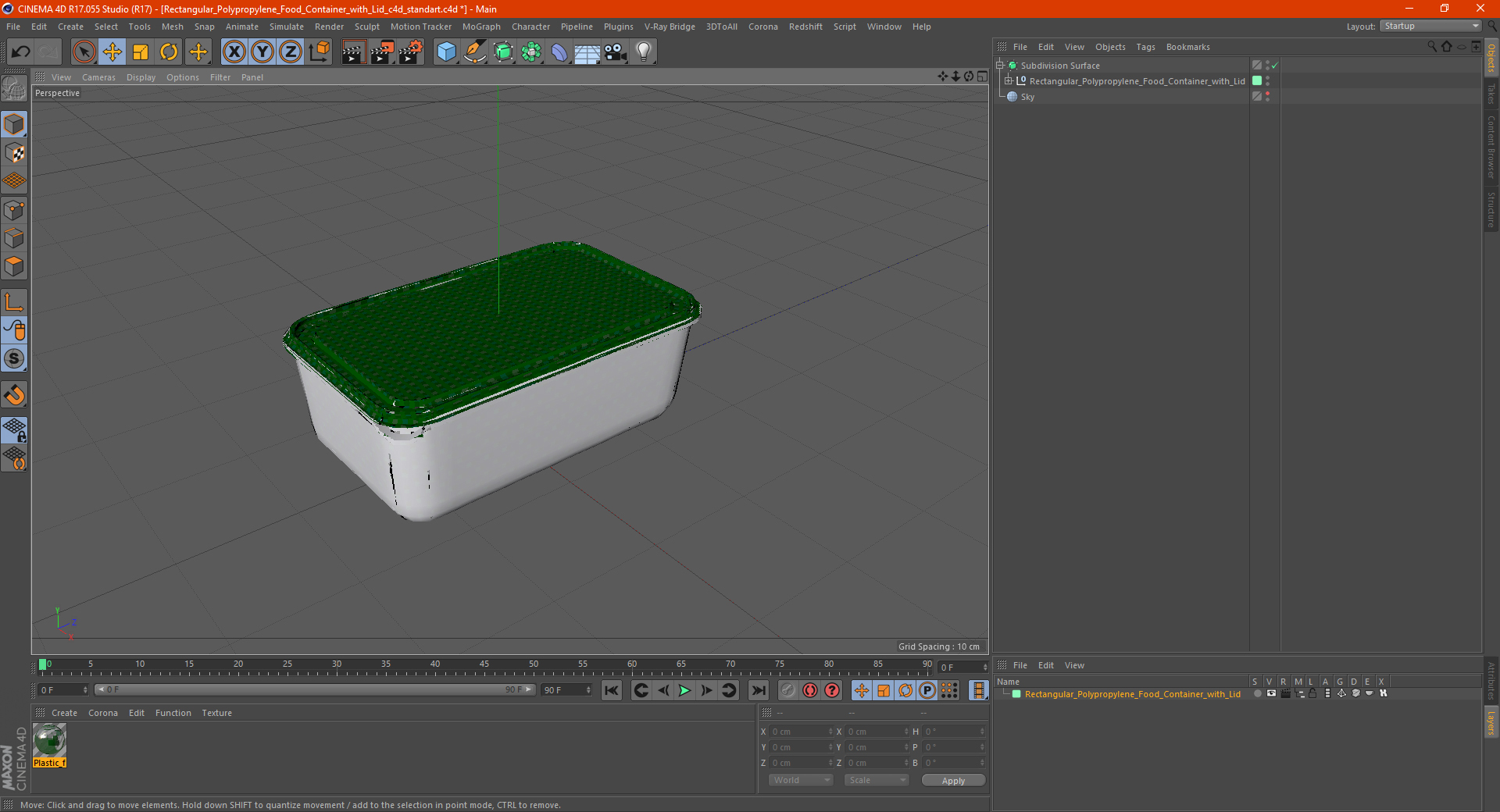Toggle Y axis lock
Viewport: 1500px width, 812px height.
262,52
